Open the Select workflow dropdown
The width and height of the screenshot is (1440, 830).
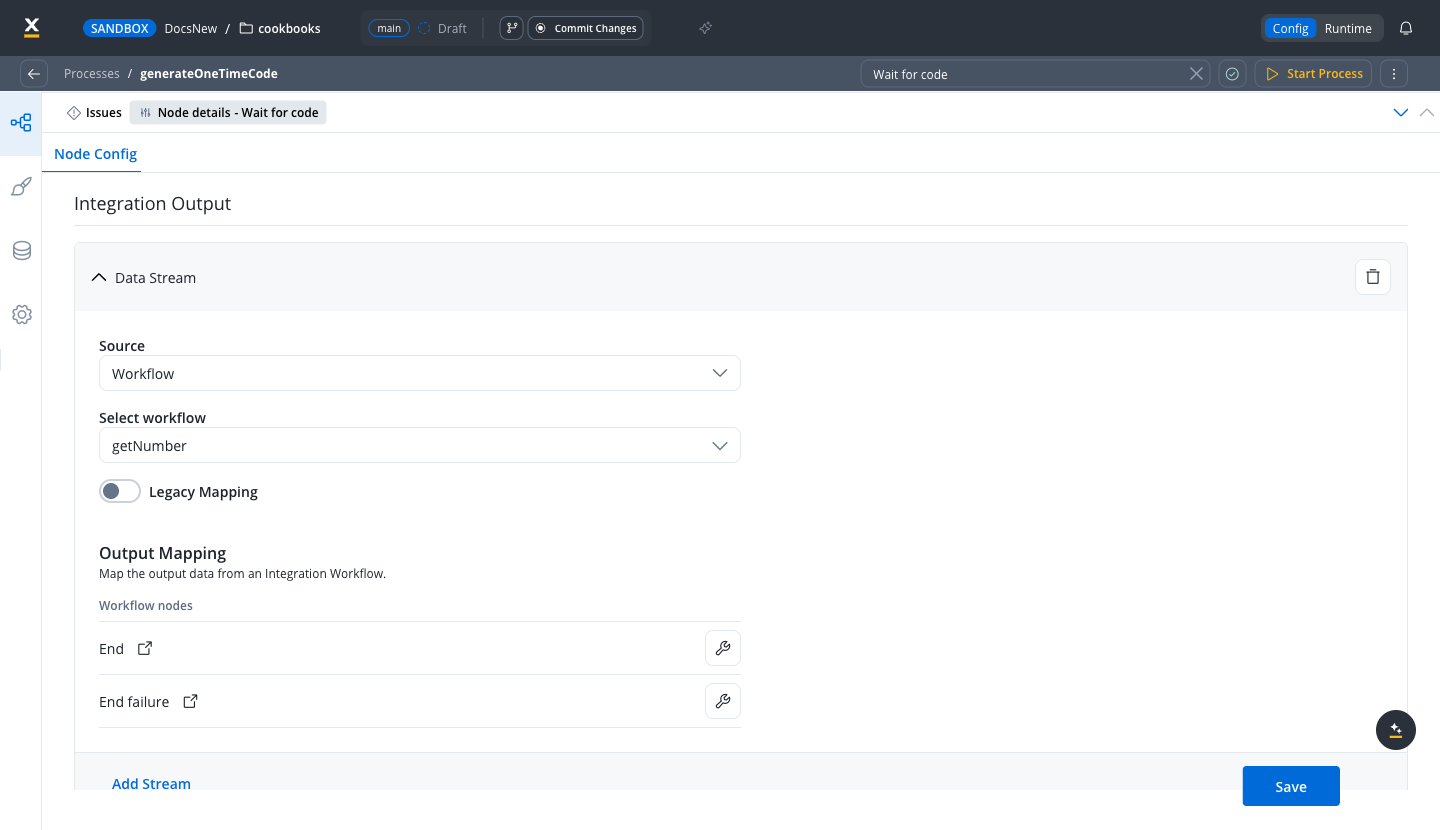click(420, 445)
